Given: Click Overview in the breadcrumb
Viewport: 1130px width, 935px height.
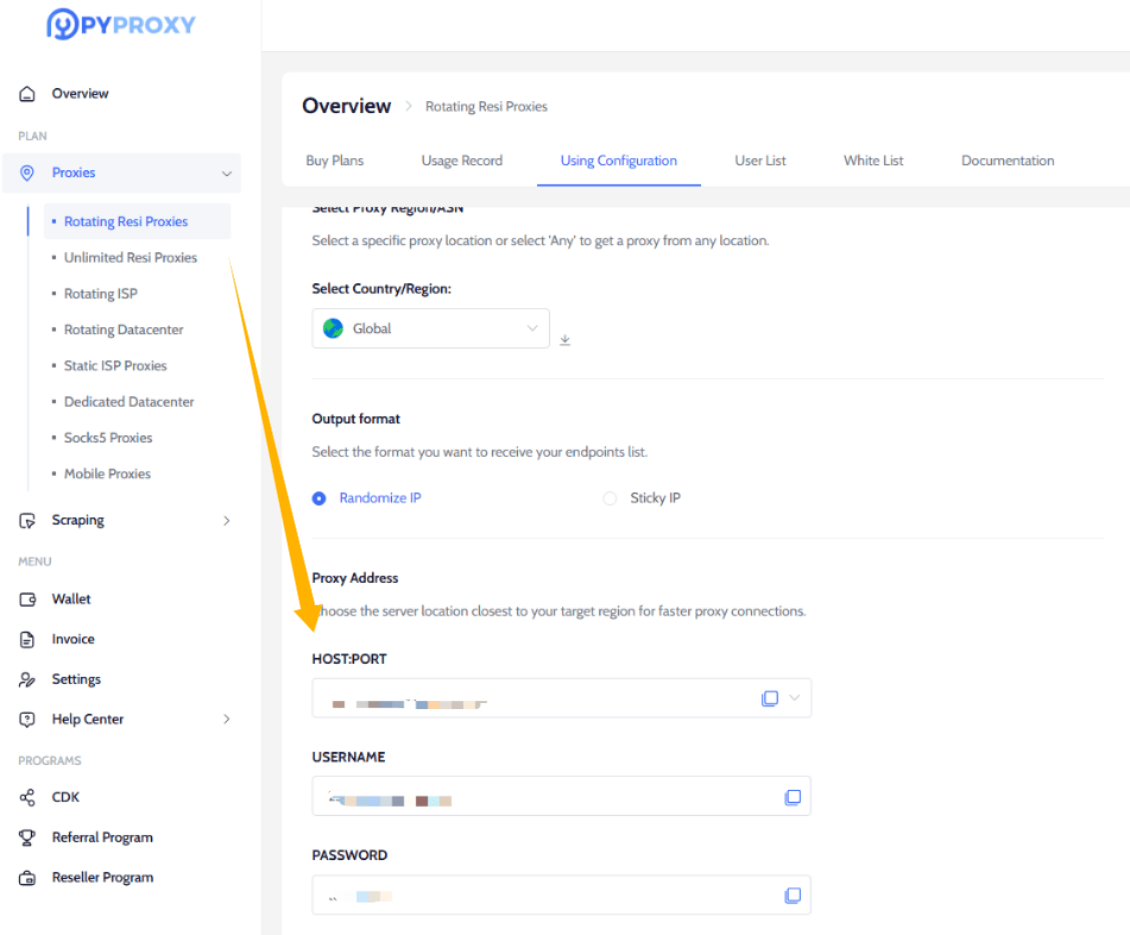Looking at the screenshot, I should [x=346, y=106].
